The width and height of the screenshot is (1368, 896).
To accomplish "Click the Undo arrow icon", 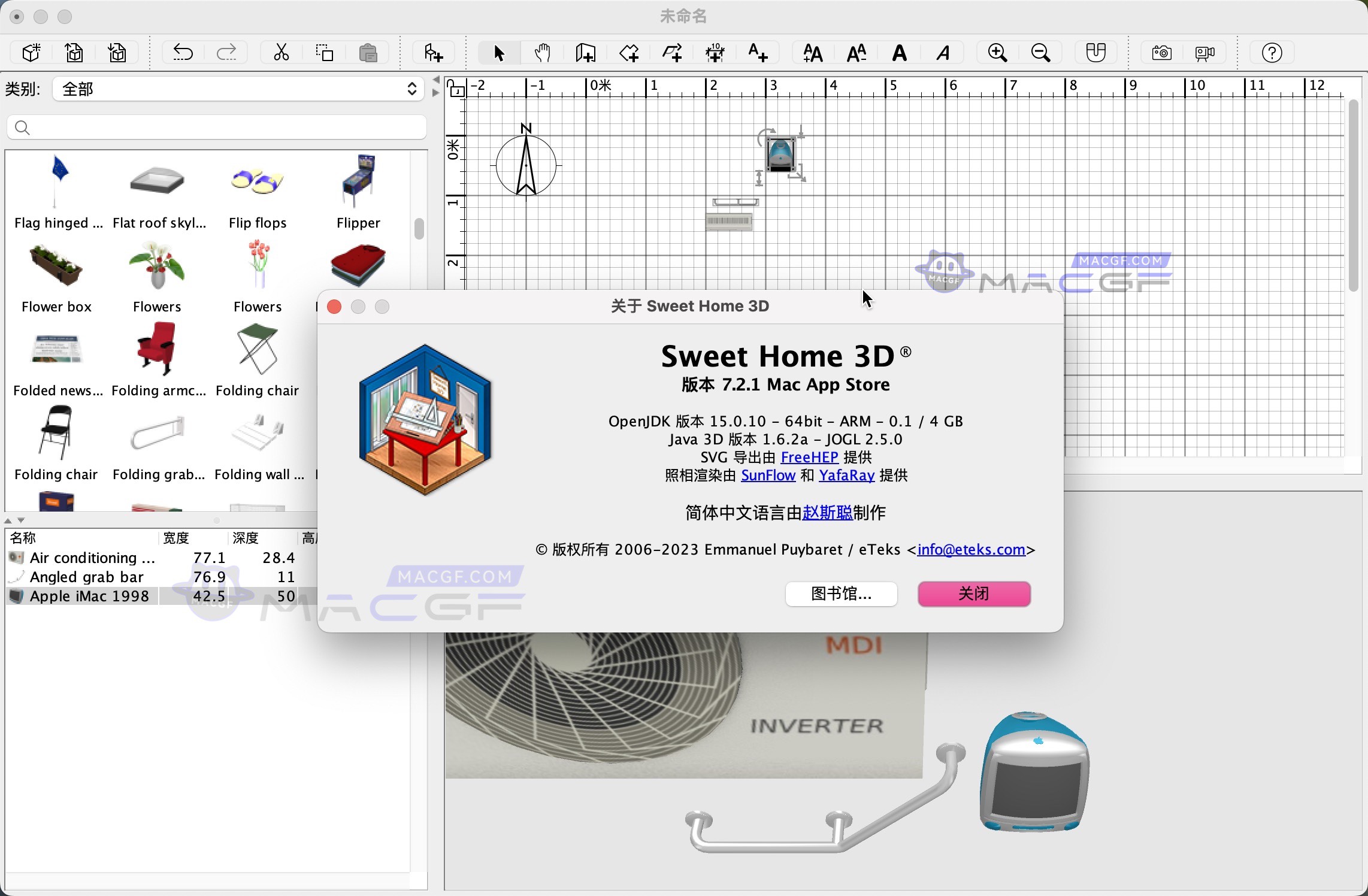I will [183, 53].
